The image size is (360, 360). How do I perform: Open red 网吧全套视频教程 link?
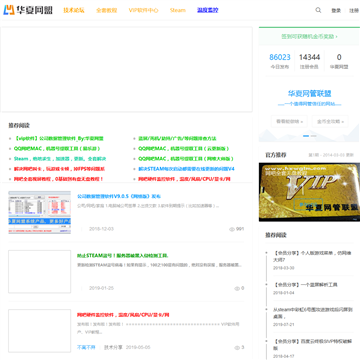click(x=59, y=179)
